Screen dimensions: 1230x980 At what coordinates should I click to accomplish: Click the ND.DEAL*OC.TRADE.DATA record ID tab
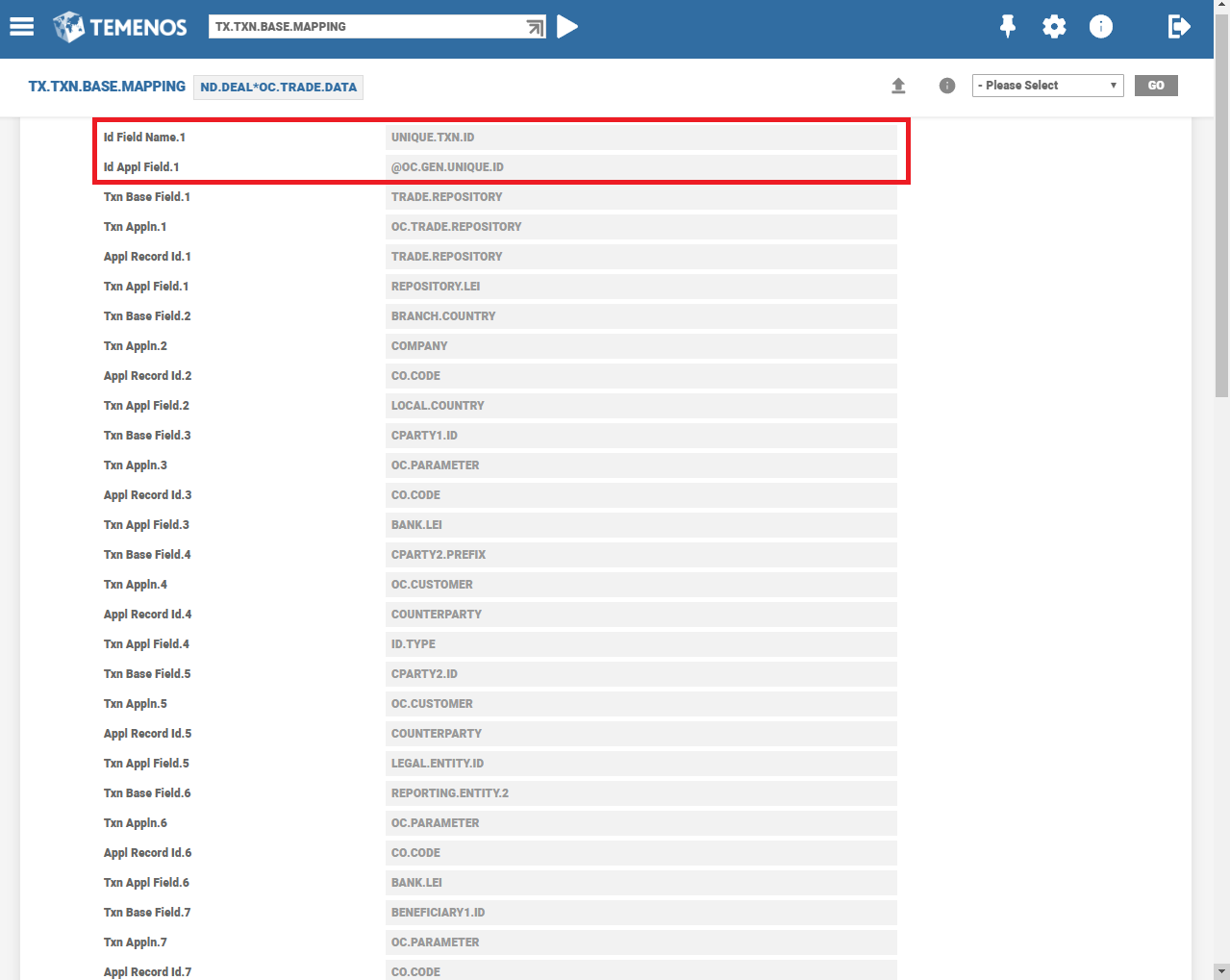tap(278, 88)
